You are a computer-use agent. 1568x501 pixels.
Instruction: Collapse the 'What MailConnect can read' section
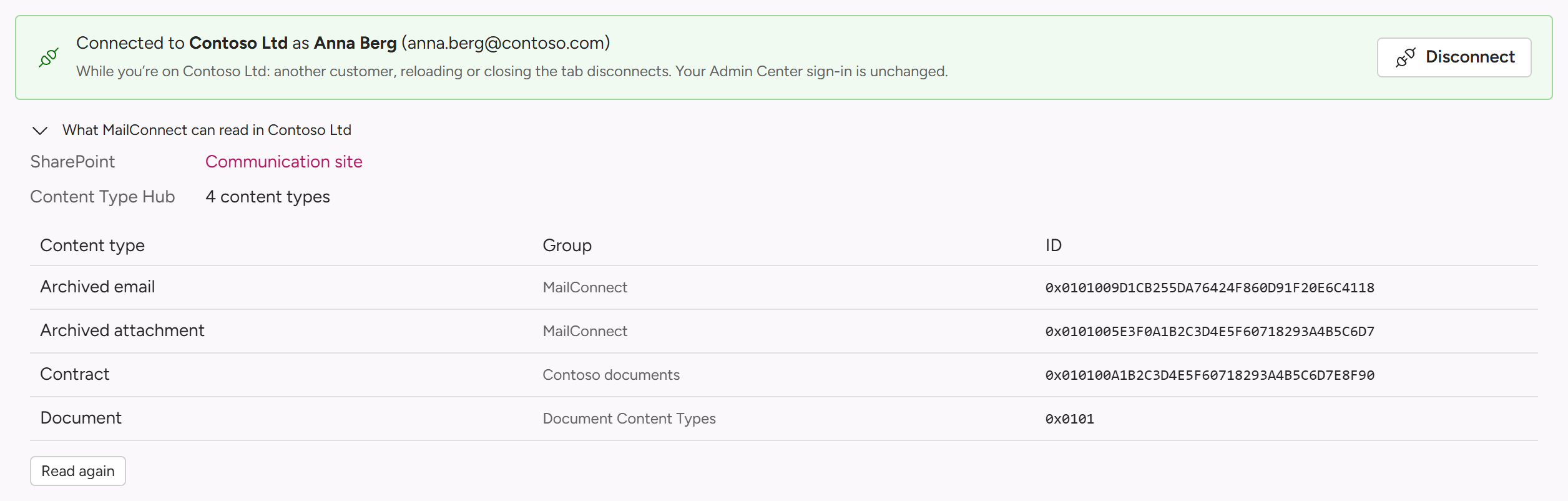tap(40, 131)
